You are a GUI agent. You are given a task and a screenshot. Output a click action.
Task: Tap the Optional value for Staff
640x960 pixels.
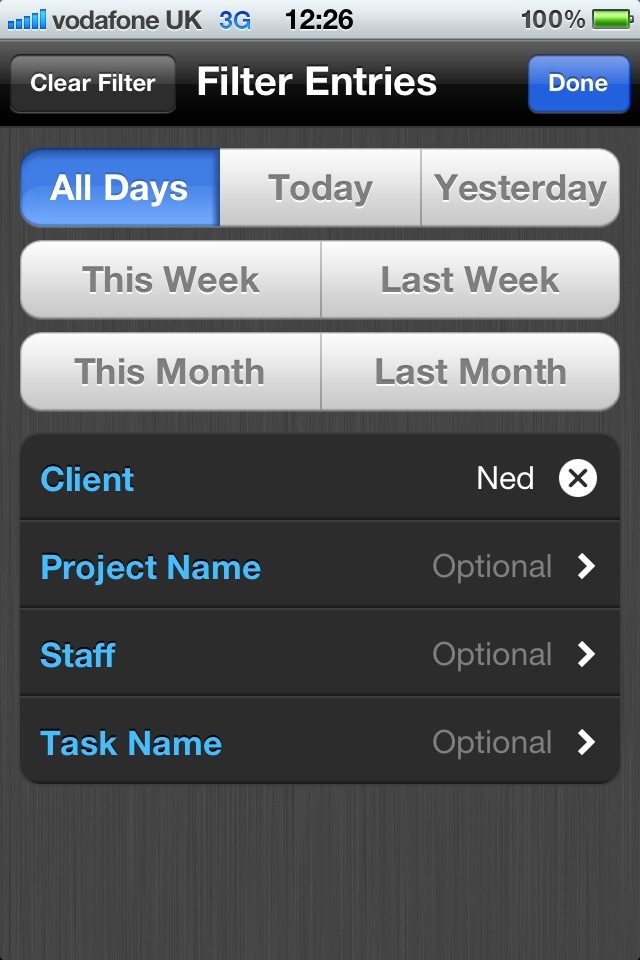pos(492,654)
